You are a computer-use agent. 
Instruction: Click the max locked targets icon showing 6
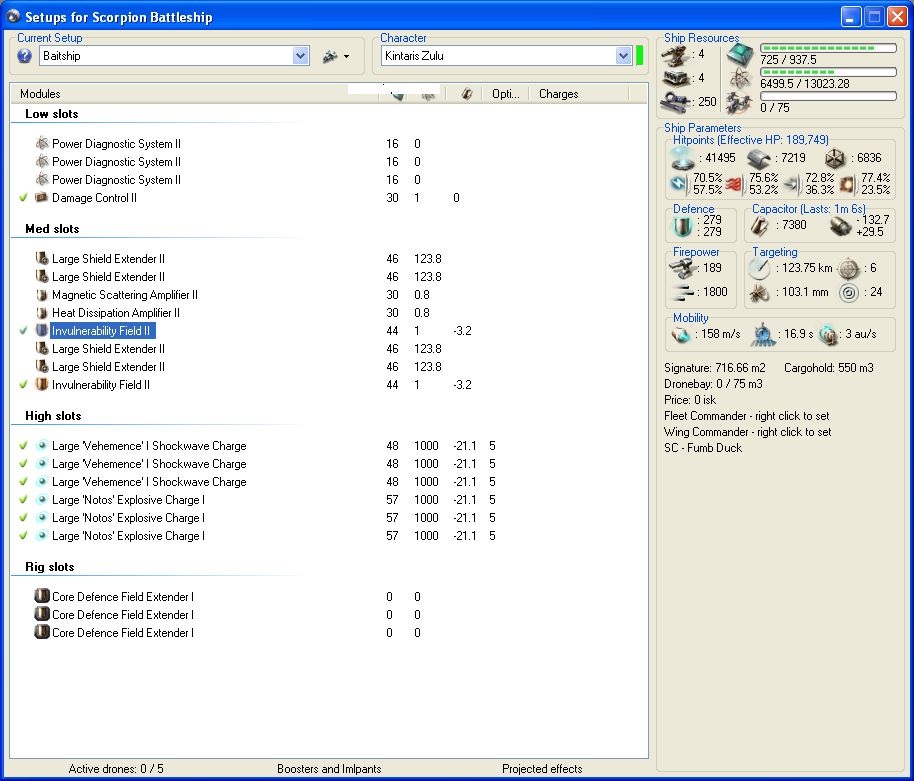[x=849, y=269]
